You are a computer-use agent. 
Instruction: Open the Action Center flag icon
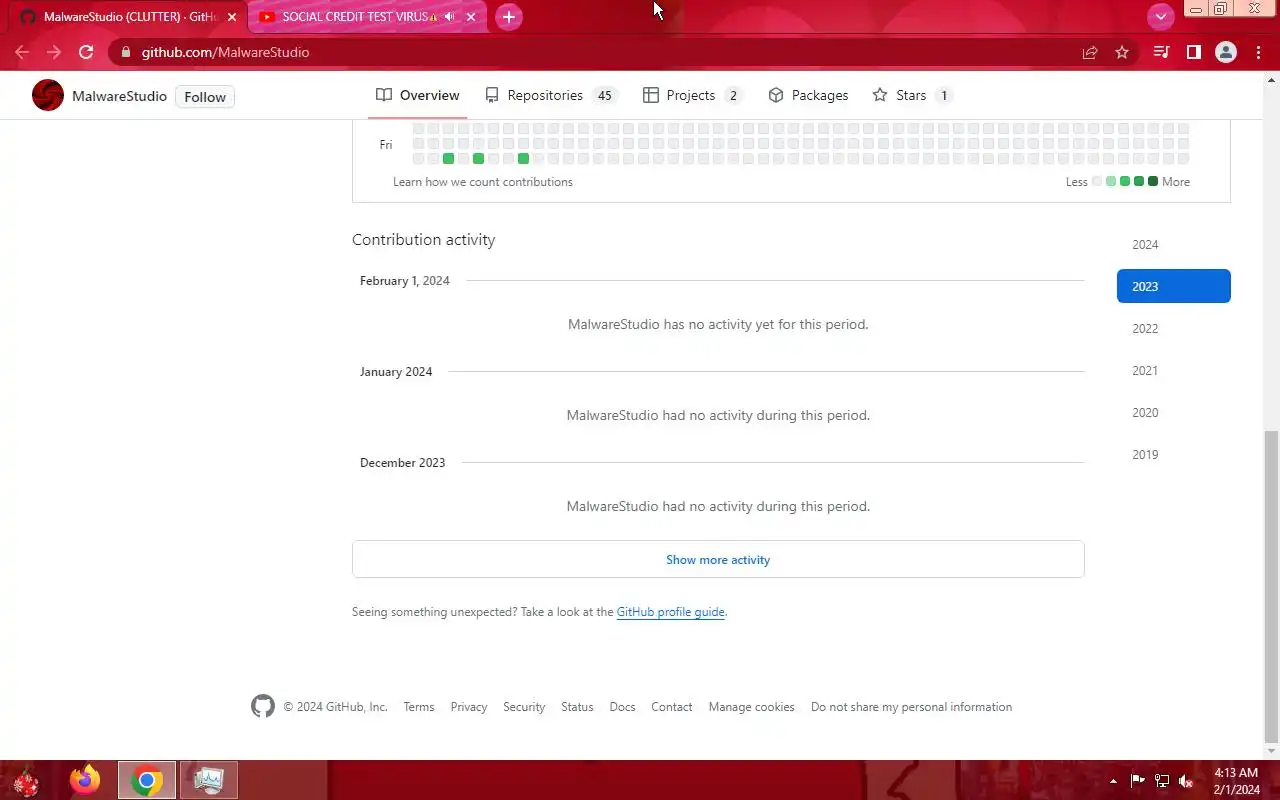click(x=1138, y=781)
